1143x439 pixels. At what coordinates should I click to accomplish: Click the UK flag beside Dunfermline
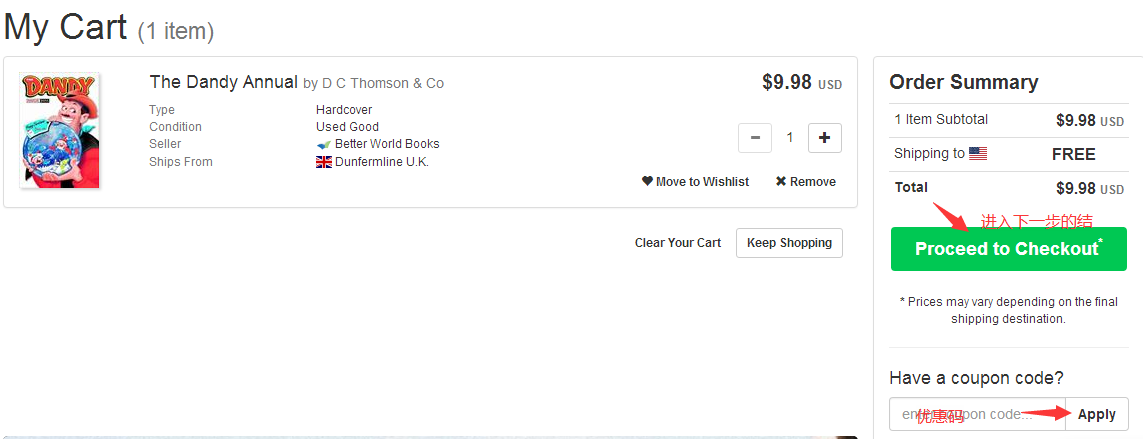[x=324, y=162]
